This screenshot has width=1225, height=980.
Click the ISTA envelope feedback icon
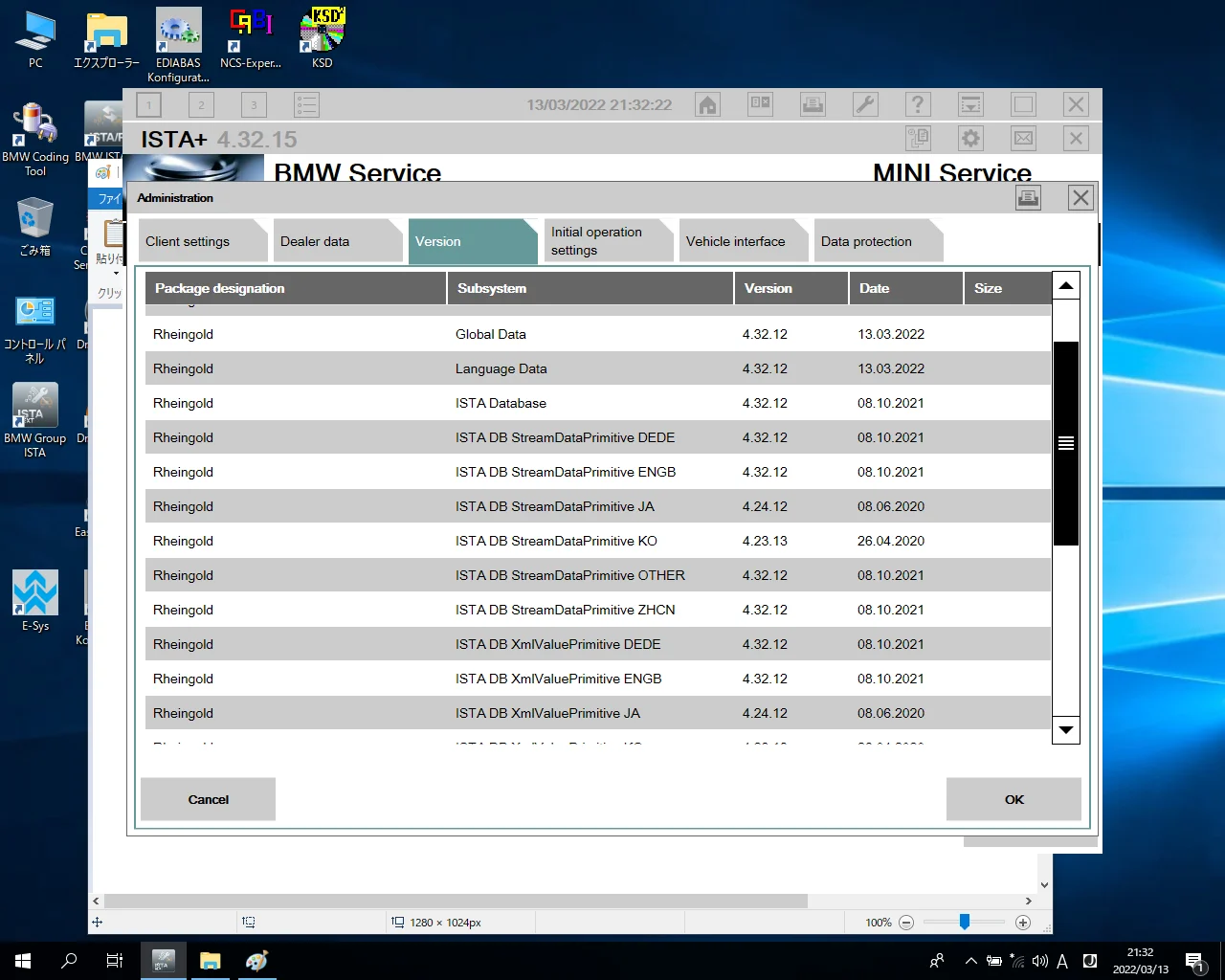point(1023,139)
